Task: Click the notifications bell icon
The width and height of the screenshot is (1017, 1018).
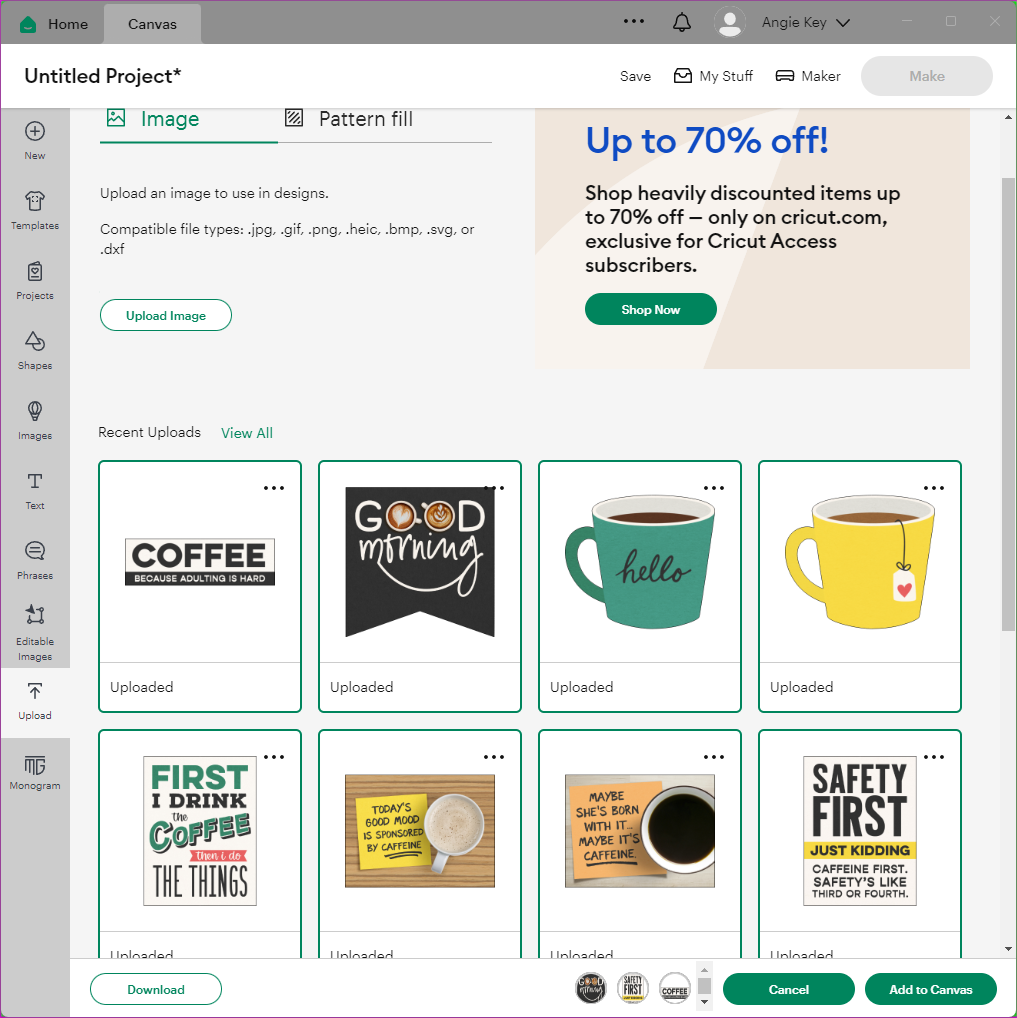Action: tap(682, 23)
